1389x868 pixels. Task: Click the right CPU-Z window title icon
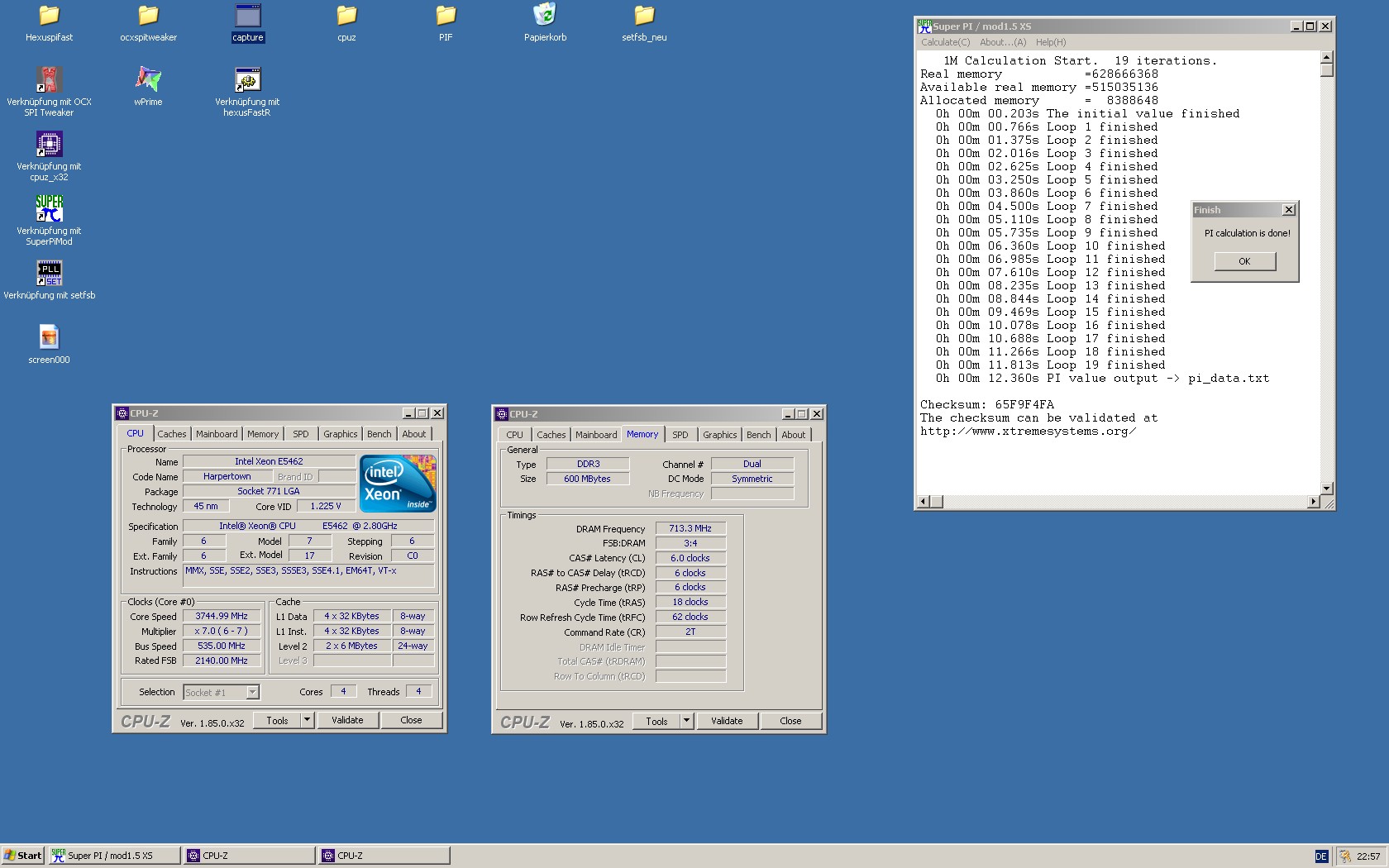tap(502, 414)
